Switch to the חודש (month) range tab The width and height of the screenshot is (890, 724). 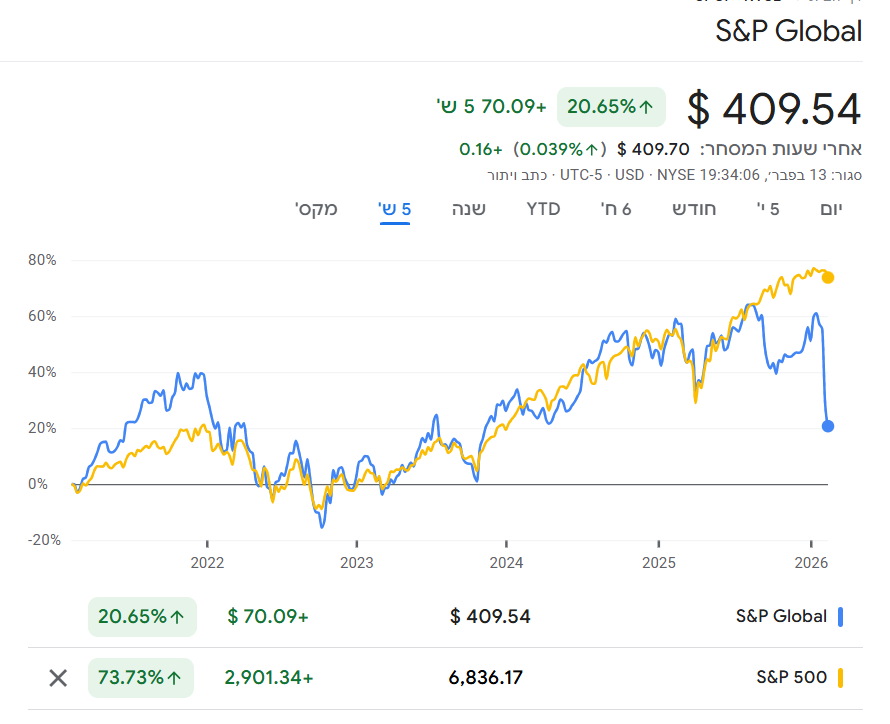coord(694,209)
